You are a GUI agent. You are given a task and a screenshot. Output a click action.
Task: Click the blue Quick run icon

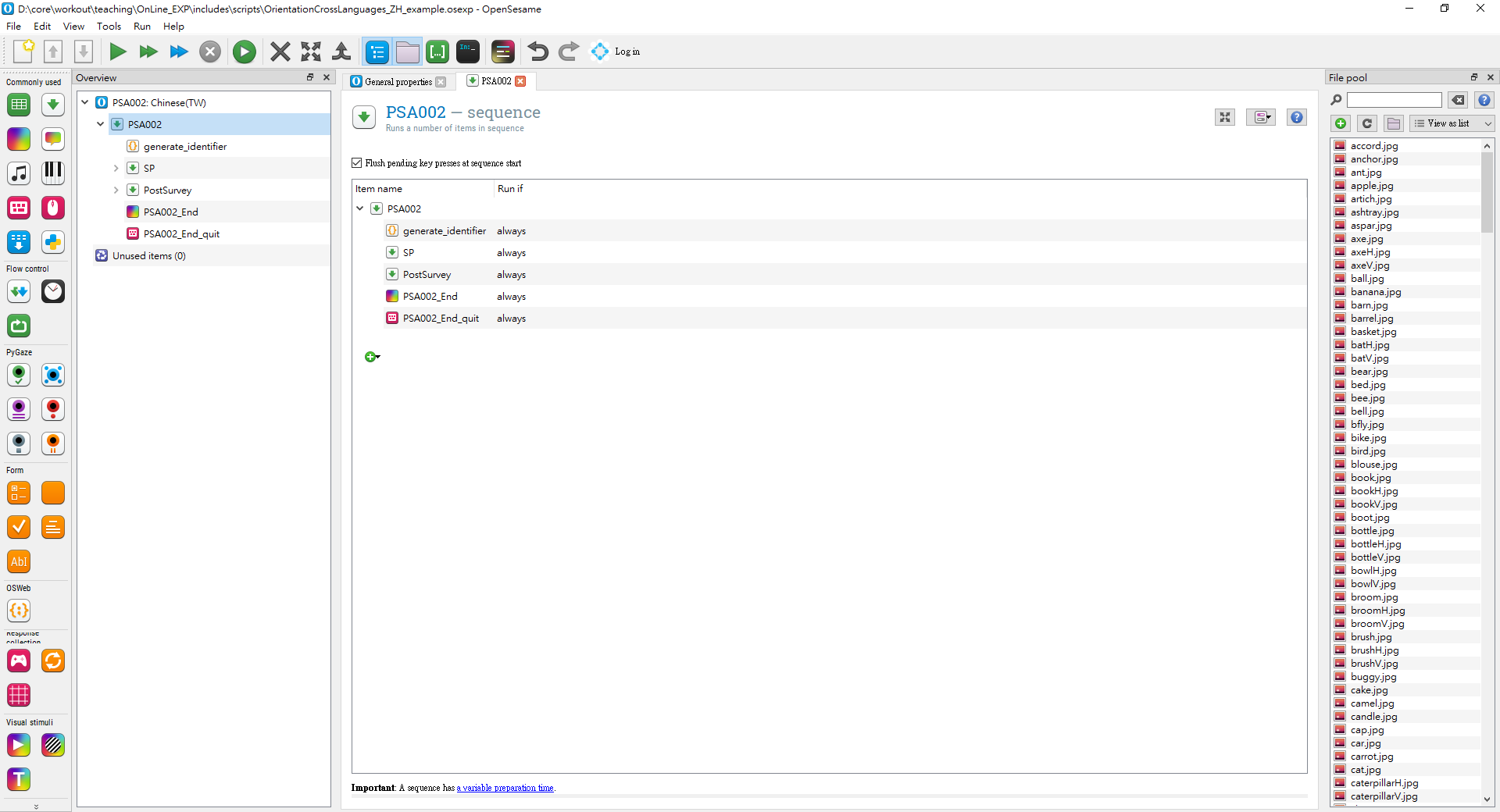(x=179, y=52)
